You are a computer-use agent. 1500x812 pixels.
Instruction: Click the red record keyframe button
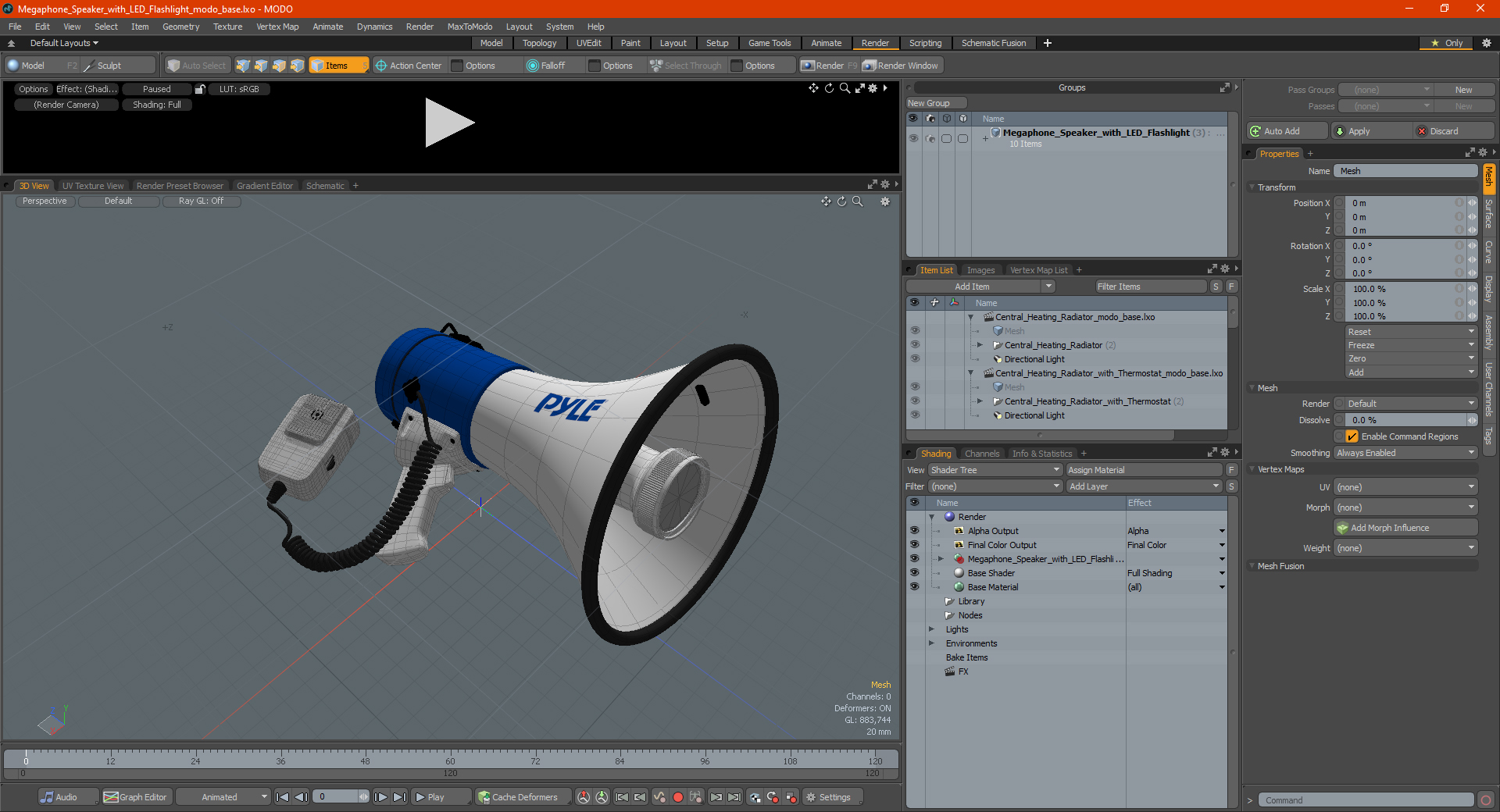678,797
